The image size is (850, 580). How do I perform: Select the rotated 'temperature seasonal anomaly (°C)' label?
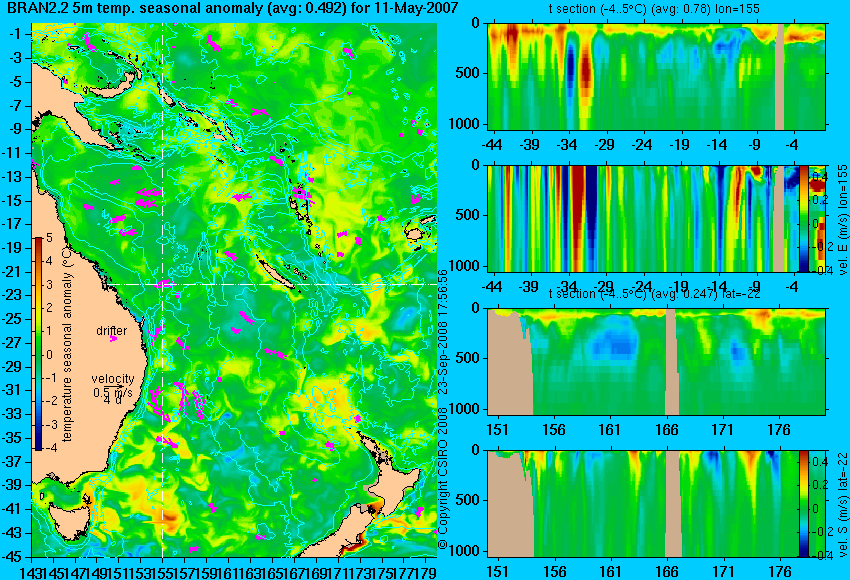pyautogui.click(x=67, y=343)
